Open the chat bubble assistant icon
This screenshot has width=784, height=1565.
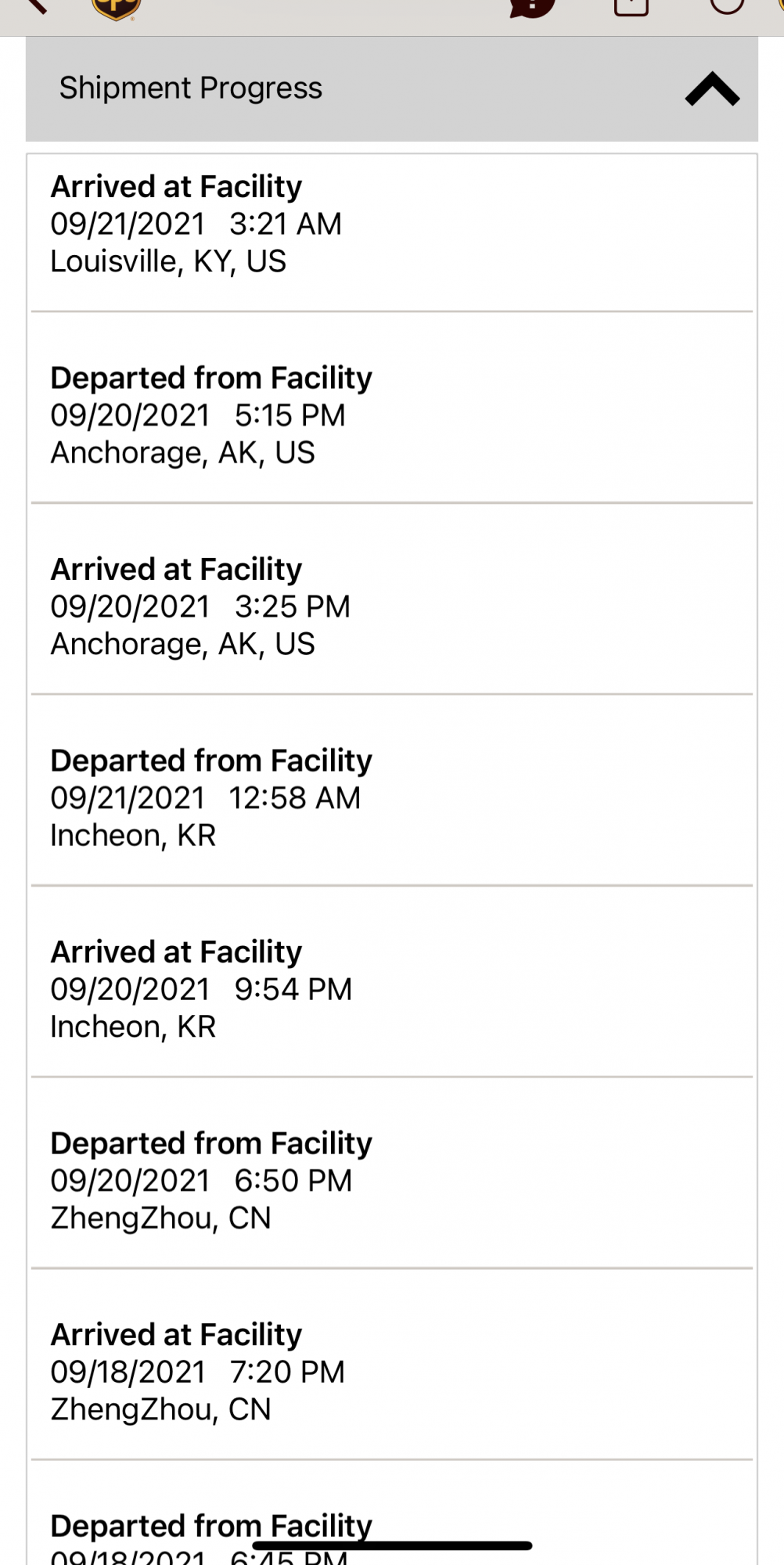(532, 8)
